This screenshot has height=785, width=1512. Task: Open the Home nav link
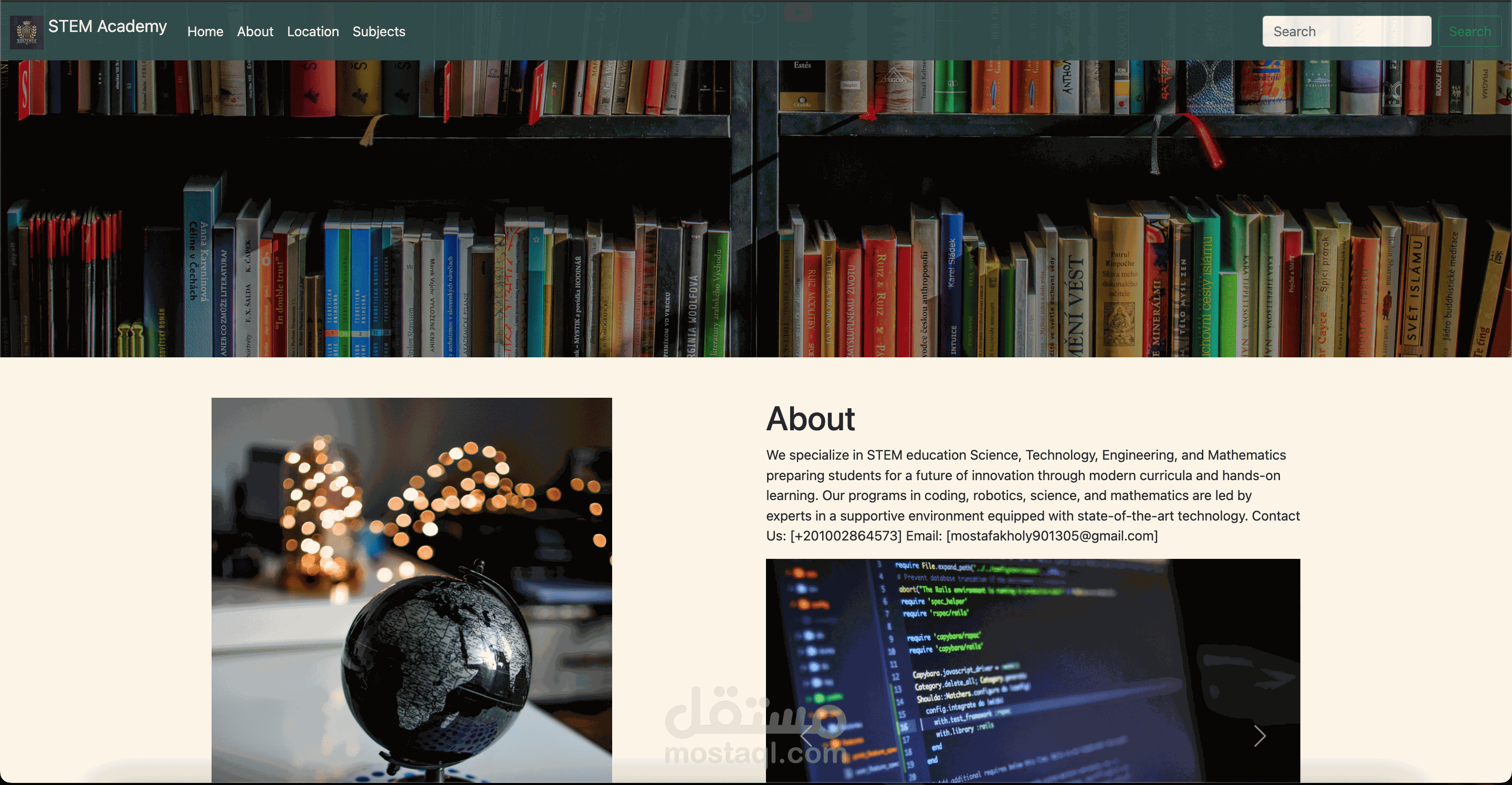coord(205,31)
